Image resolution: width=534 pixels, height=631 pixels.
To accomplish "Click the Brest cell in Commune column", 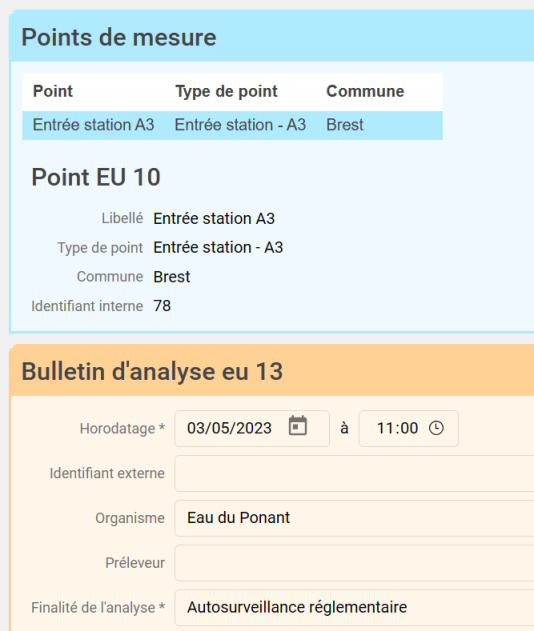I will click(x=344, y=125).
